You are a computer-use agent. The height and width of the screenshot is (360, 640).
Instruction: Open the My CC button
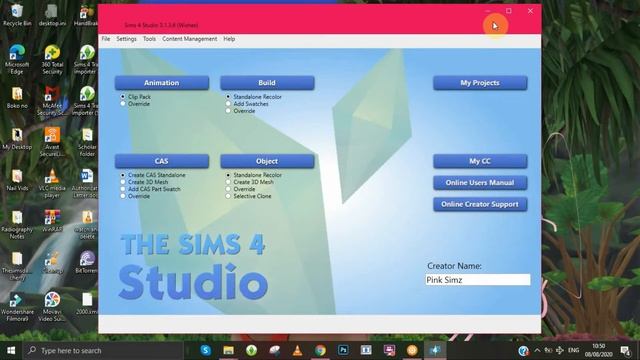(480, 161)
